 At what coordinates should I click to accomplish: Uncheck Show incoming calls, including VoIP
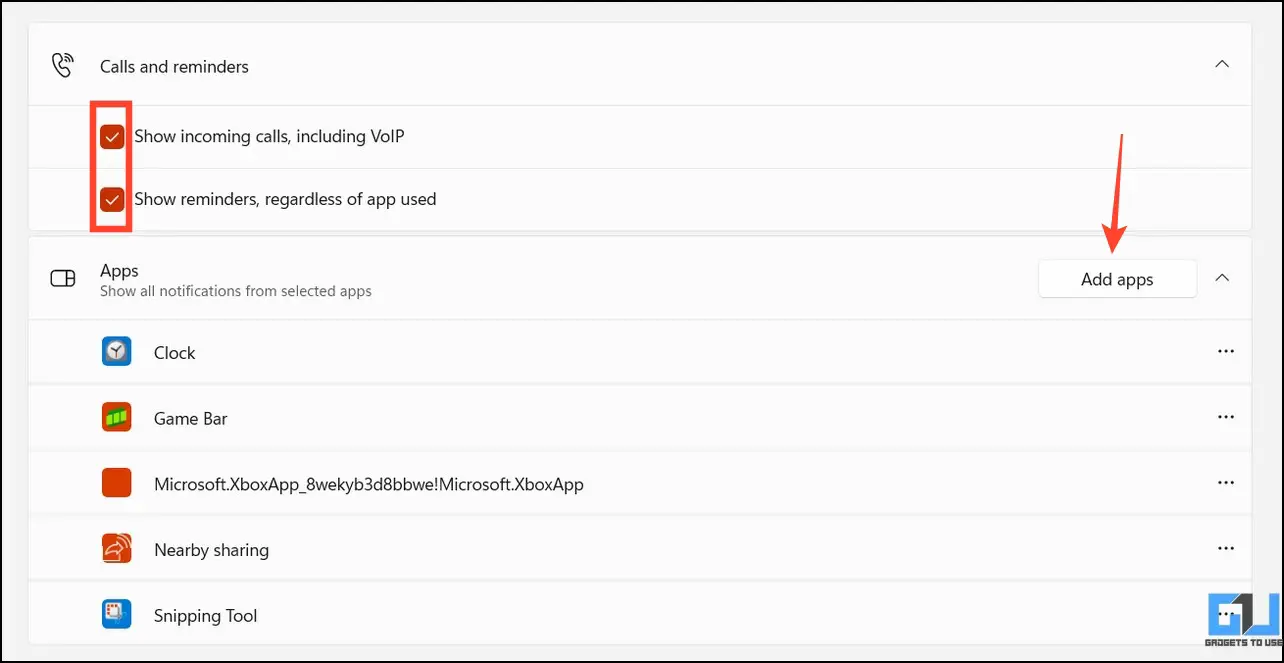coord(112,137)
